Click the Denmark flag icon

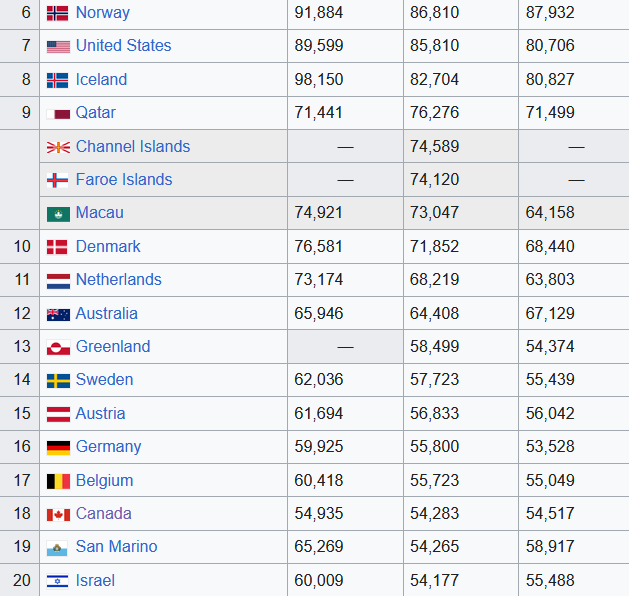(57, 247)
